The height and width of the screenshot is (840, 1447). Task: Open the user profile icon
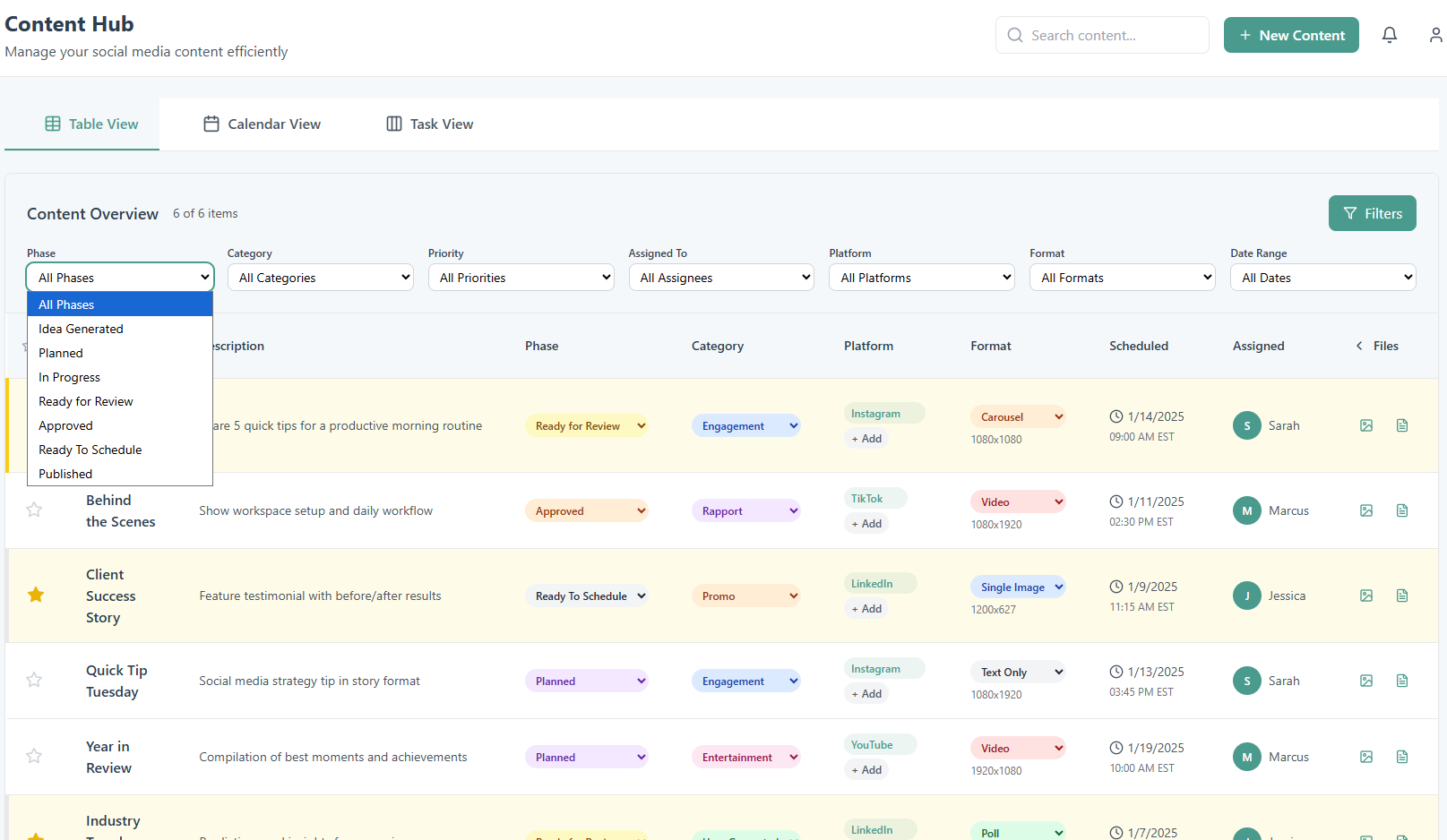(x=1435, y=35)
